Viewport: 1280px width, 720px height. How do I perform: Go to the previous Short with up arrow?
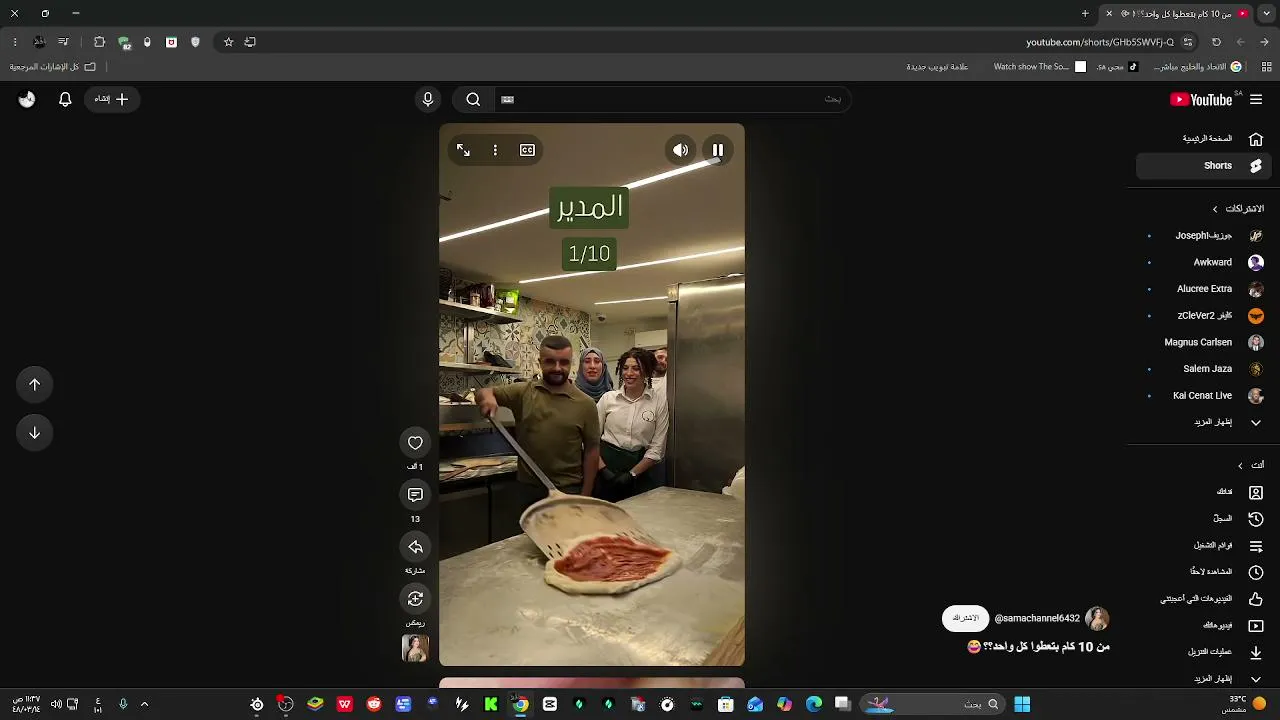point(34,385)
